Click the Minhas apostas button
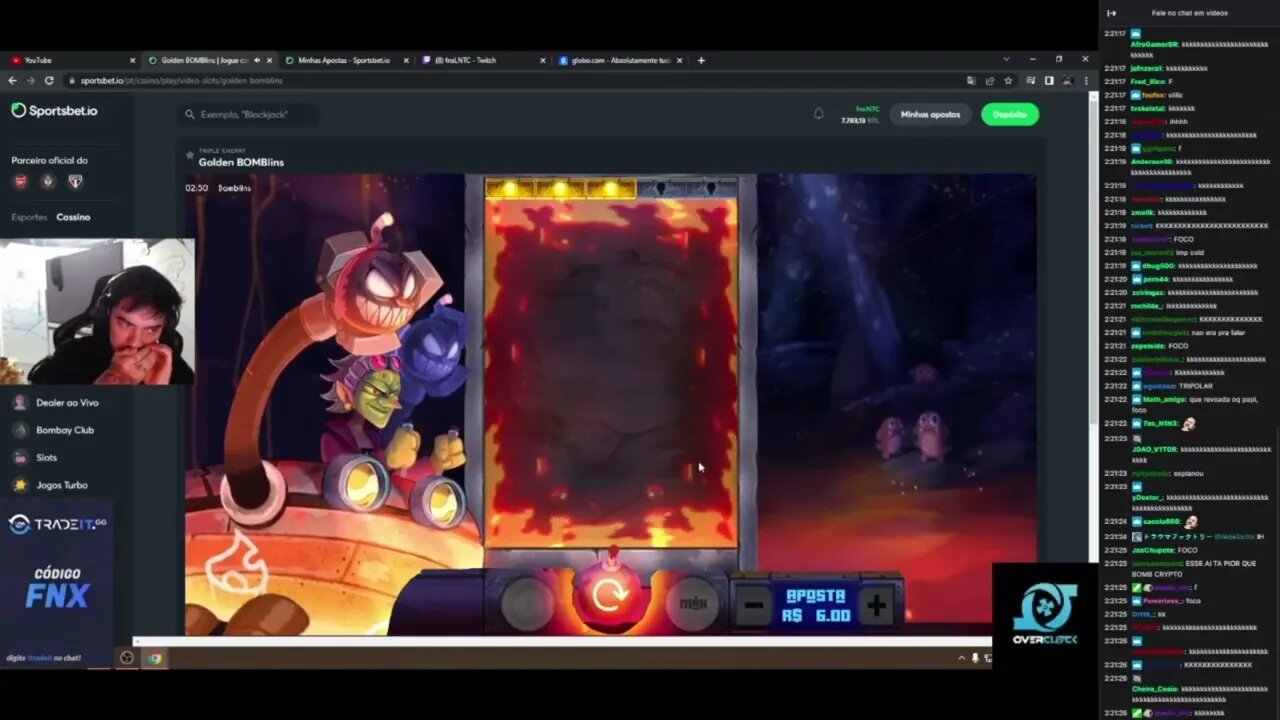This screenshot has width=1280, height=720. tap(930, 114)
